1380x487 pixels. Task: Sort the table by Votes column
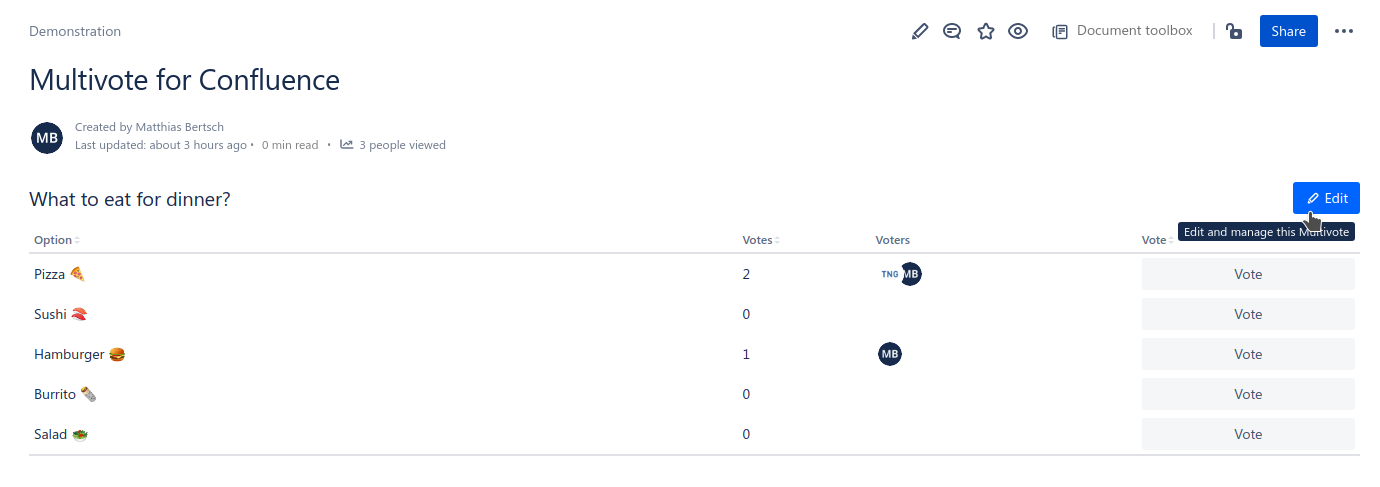pos(760,240)
